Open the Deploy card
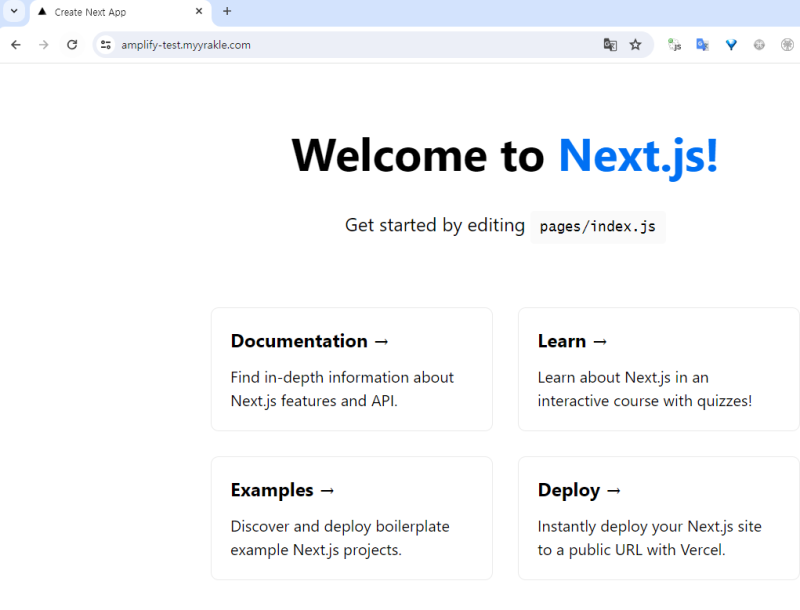The height and width of the screenshot is (610, 800). [x=658, y=518]
